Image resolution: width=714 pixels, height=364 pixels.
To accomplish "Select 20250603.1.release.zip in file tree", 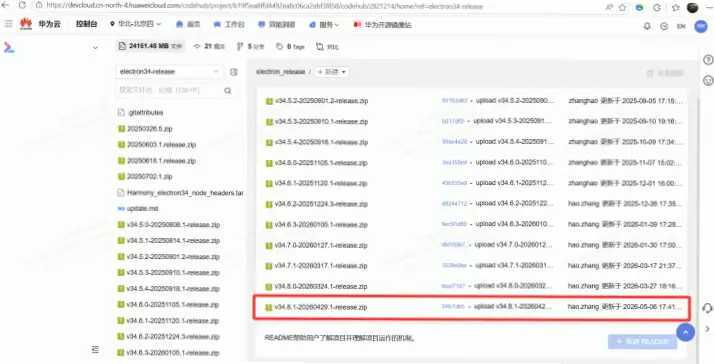I will 162,145.
